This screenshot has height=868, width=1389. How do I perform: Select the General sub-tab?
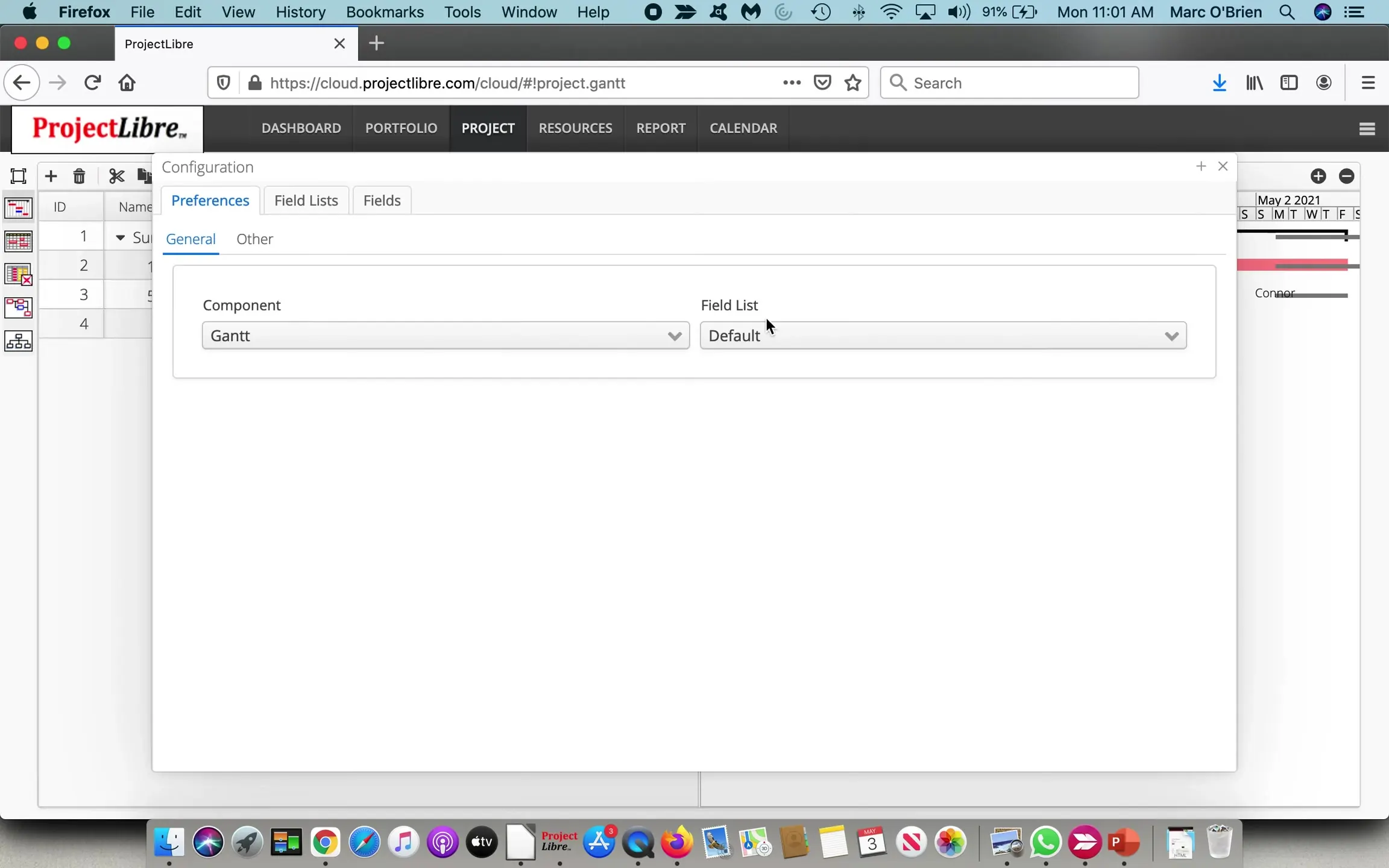[x=191, y=239]
